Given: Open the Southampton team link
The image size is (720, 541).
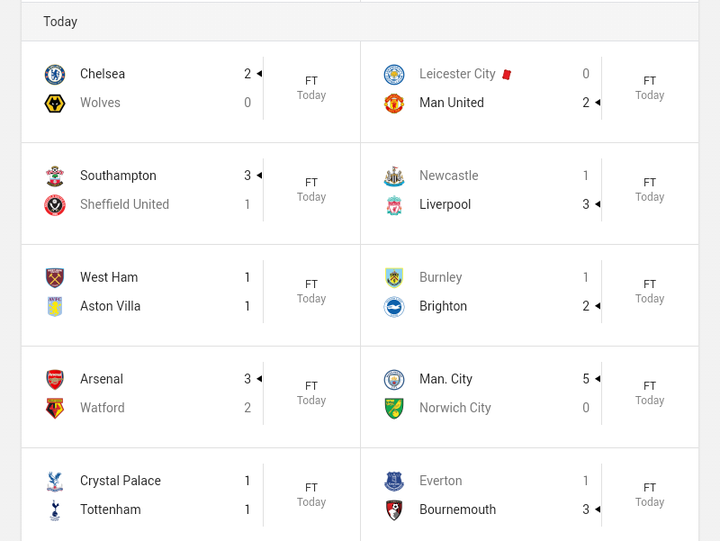Looking at the screenshot, I should [x=118, y=176].
